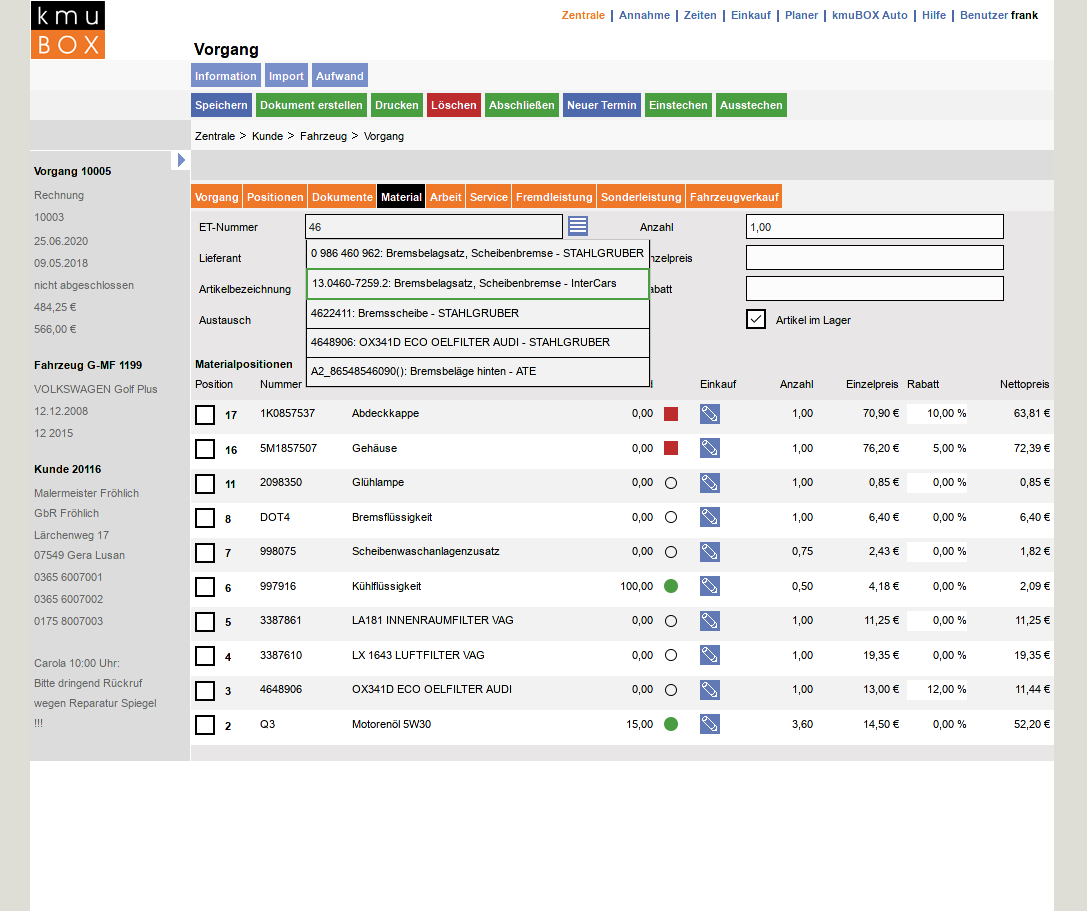
Task: Click the Einkauf tag icon for Abdeckkappe
Action: point(710,414)
